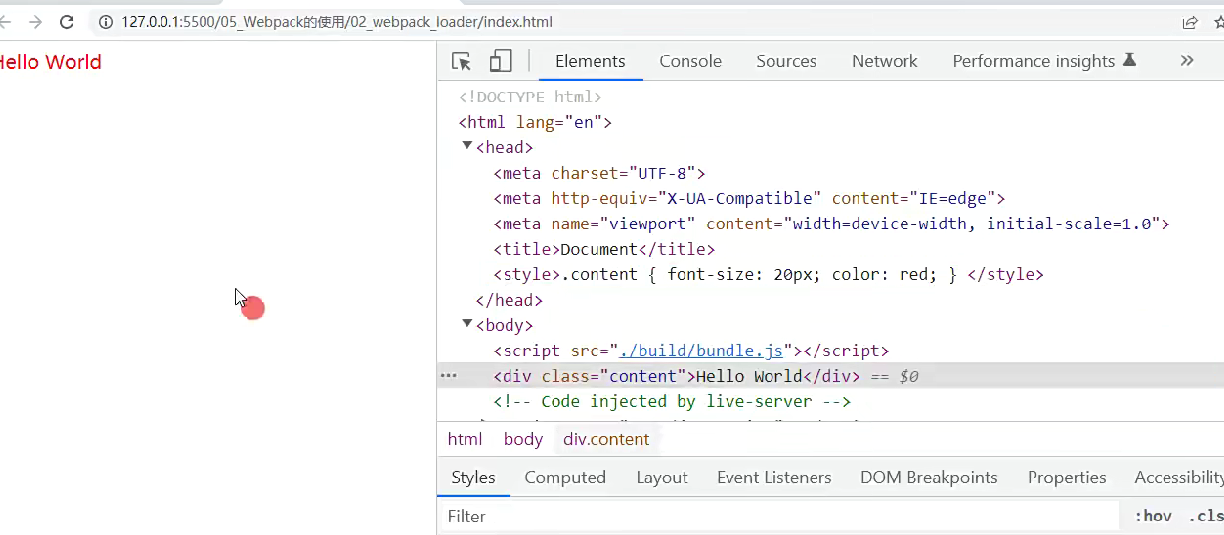Open the ./build/bundle.js script link
Screen dimensions: 1224x535
click(x=701, y=351)
